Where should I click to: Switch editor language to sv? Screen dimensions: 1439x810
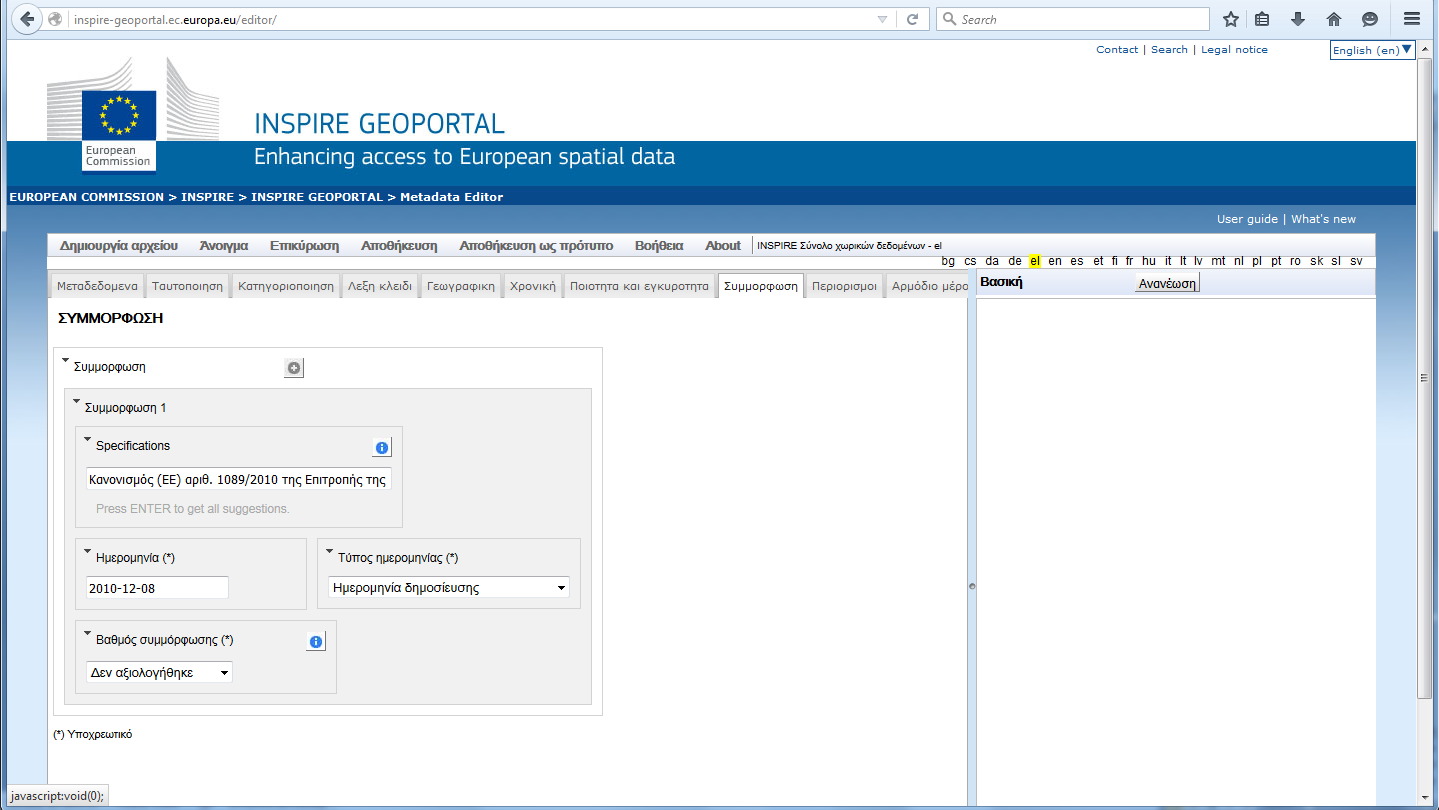[x=1356, y=261]
